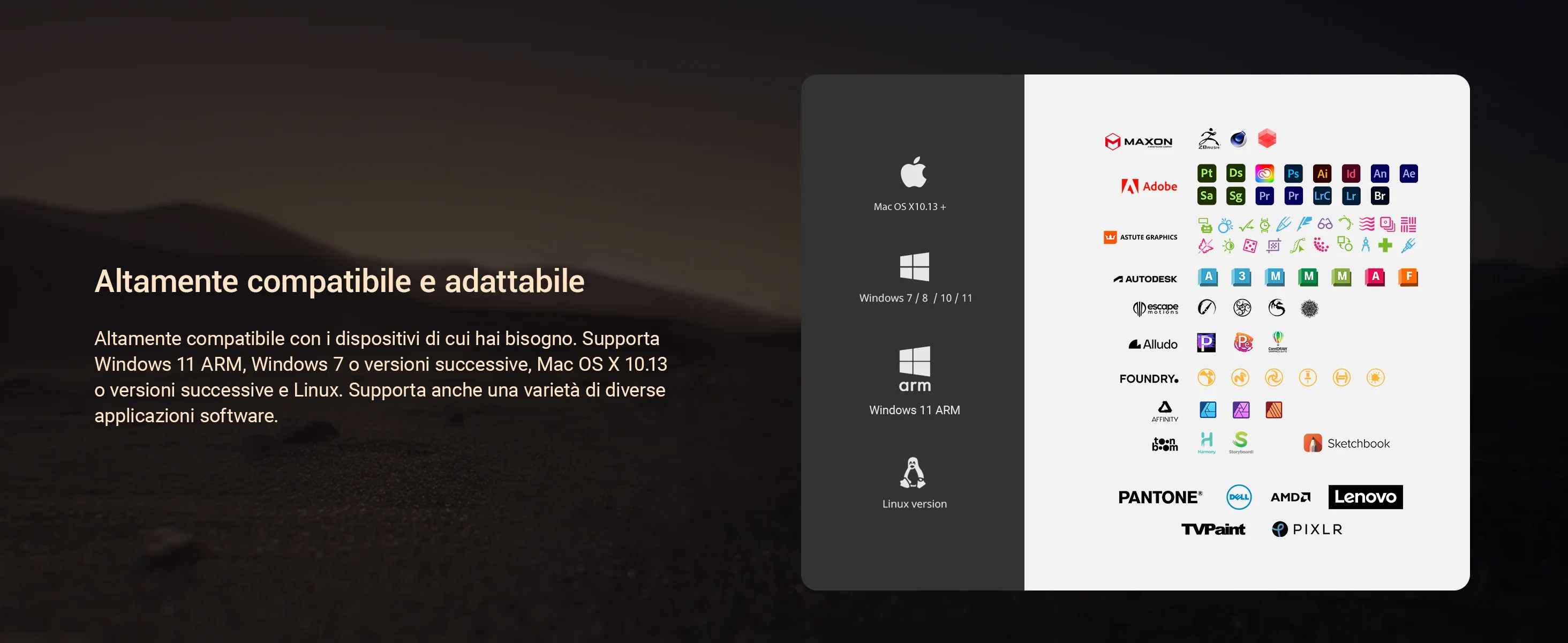Image resolution: width=1568 pixels, height=643 pixels.
Task: Click the Cinema 4D sphere icon
Action: pyautogui.click(x=1238, y=139)
